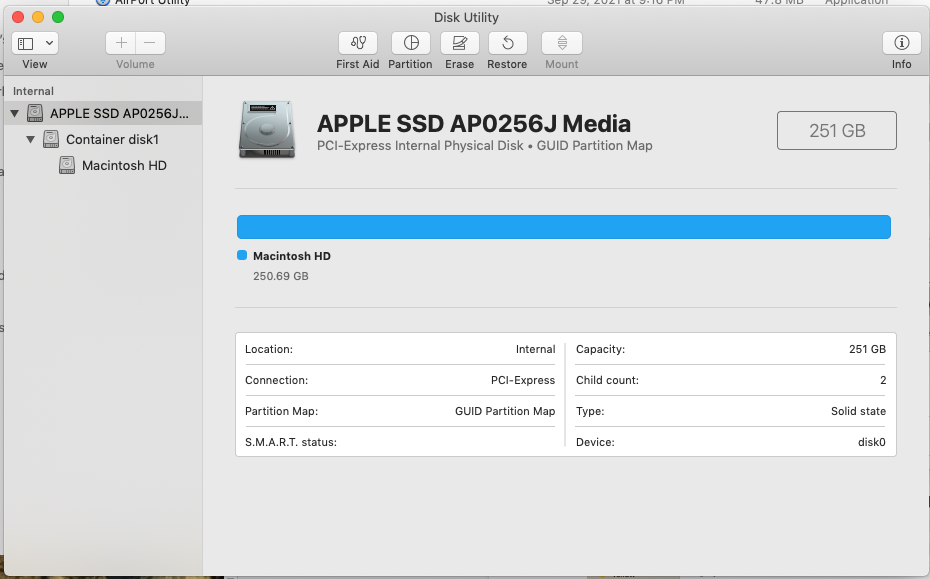930x579 pixels.
Task: Click the 251 GB capacity box
Action: [x=837, y=131]
